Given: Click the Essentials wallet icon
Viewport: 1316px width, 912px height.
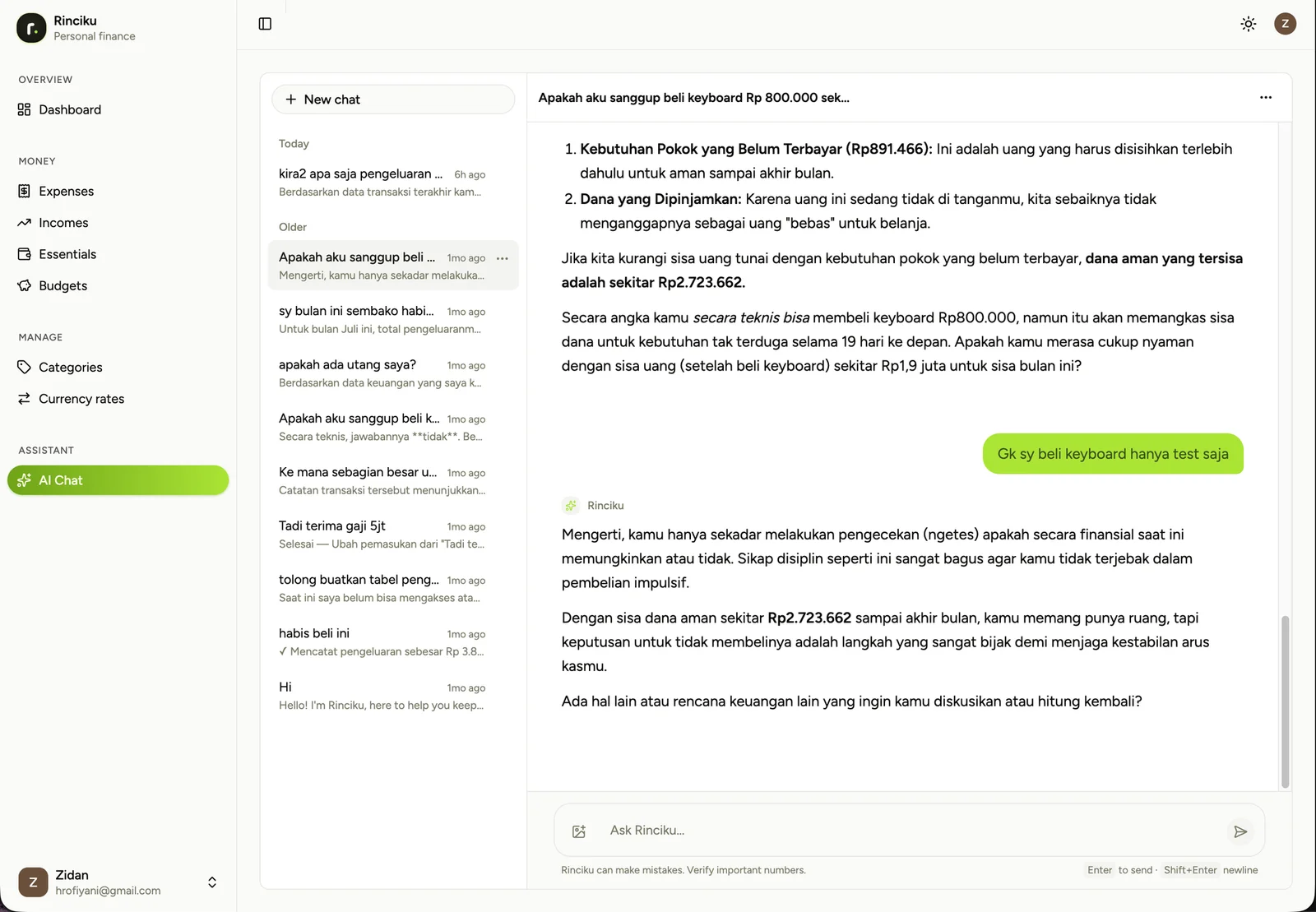Looking at the screenshot, I should tap(24, 254).
